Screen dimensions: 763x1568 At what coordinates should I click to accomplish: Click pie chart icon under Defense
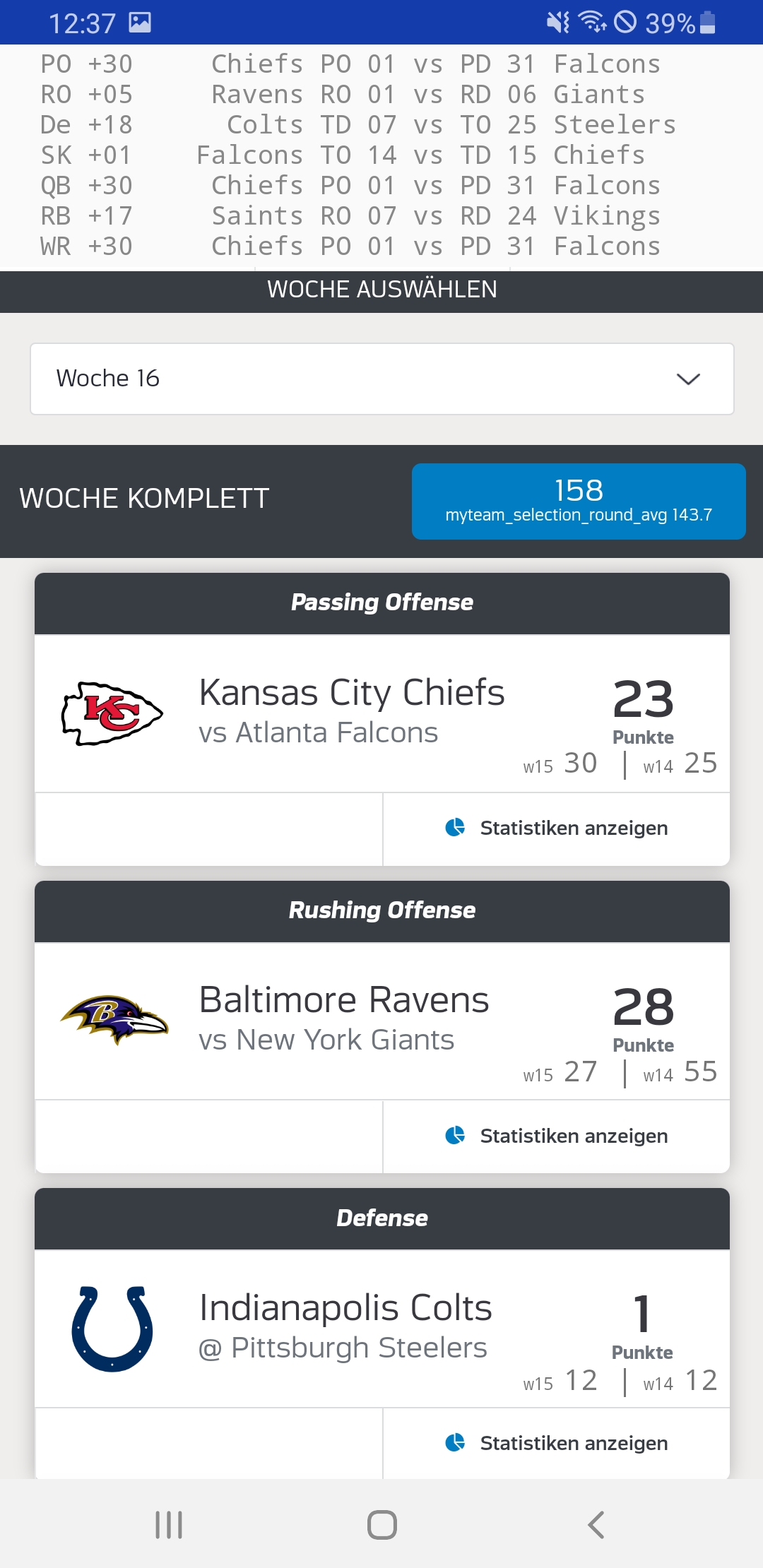coord(455,1442)
